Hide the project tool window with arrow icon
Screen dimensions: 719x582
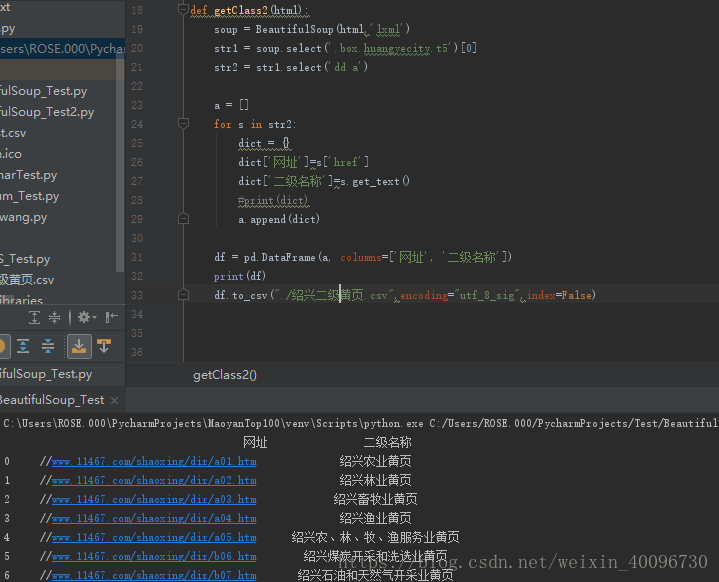click(x=112, y=317)
